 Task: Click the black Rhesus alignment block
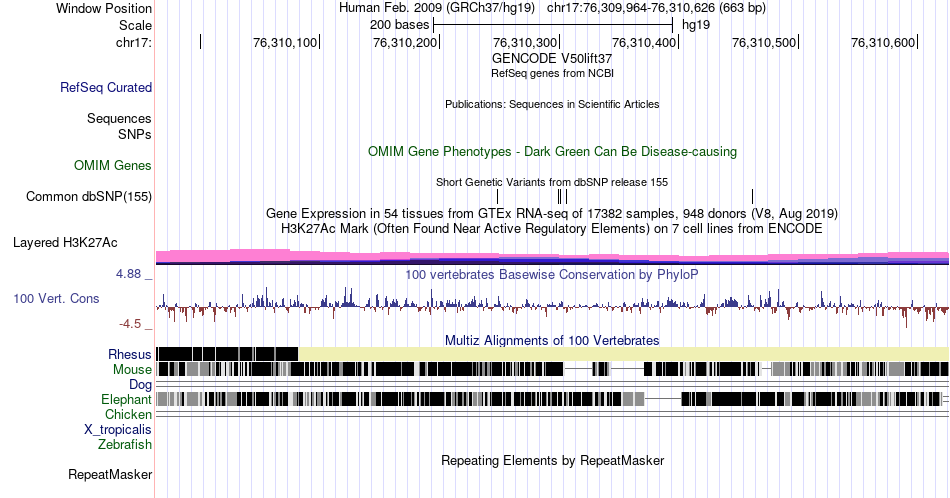[227, 354]
